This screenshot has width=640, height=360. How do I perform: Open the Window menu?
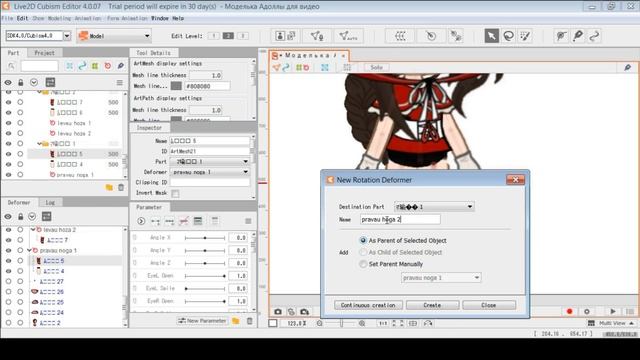click(x=160, y=18)
